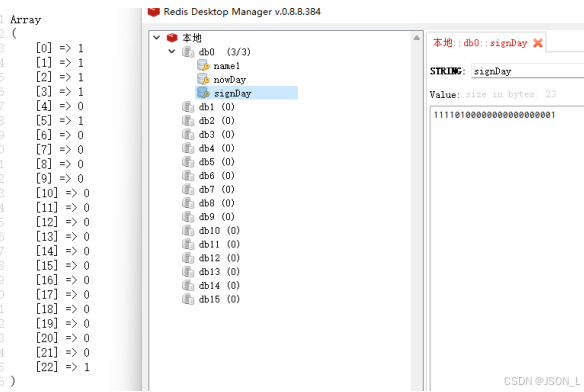Click the key icon beside name1
This screenshot has height=392, width=584.
pyautogui.click(x=203, y=66)
